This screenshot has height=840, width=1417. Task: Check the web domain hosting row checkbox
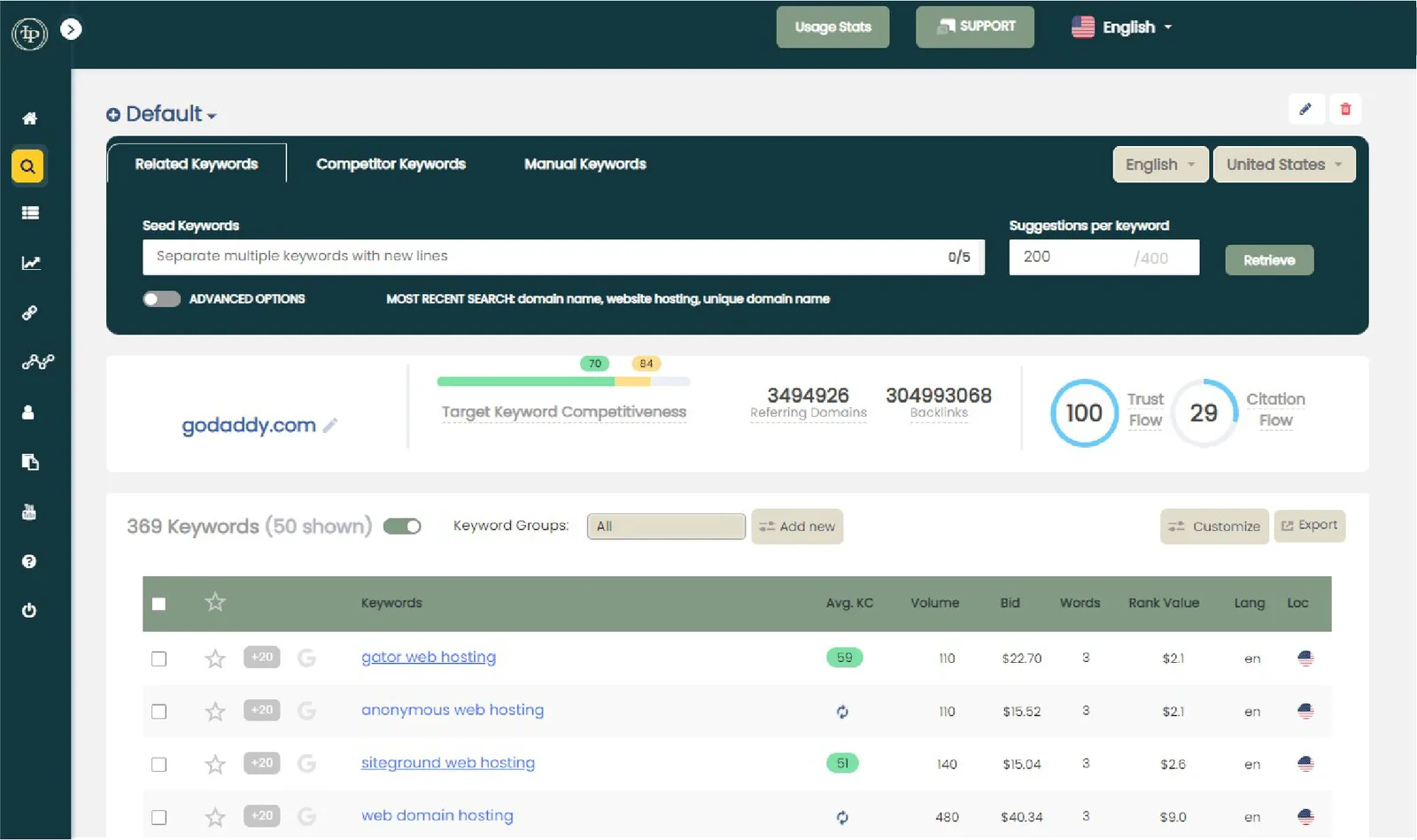[159, 817]
